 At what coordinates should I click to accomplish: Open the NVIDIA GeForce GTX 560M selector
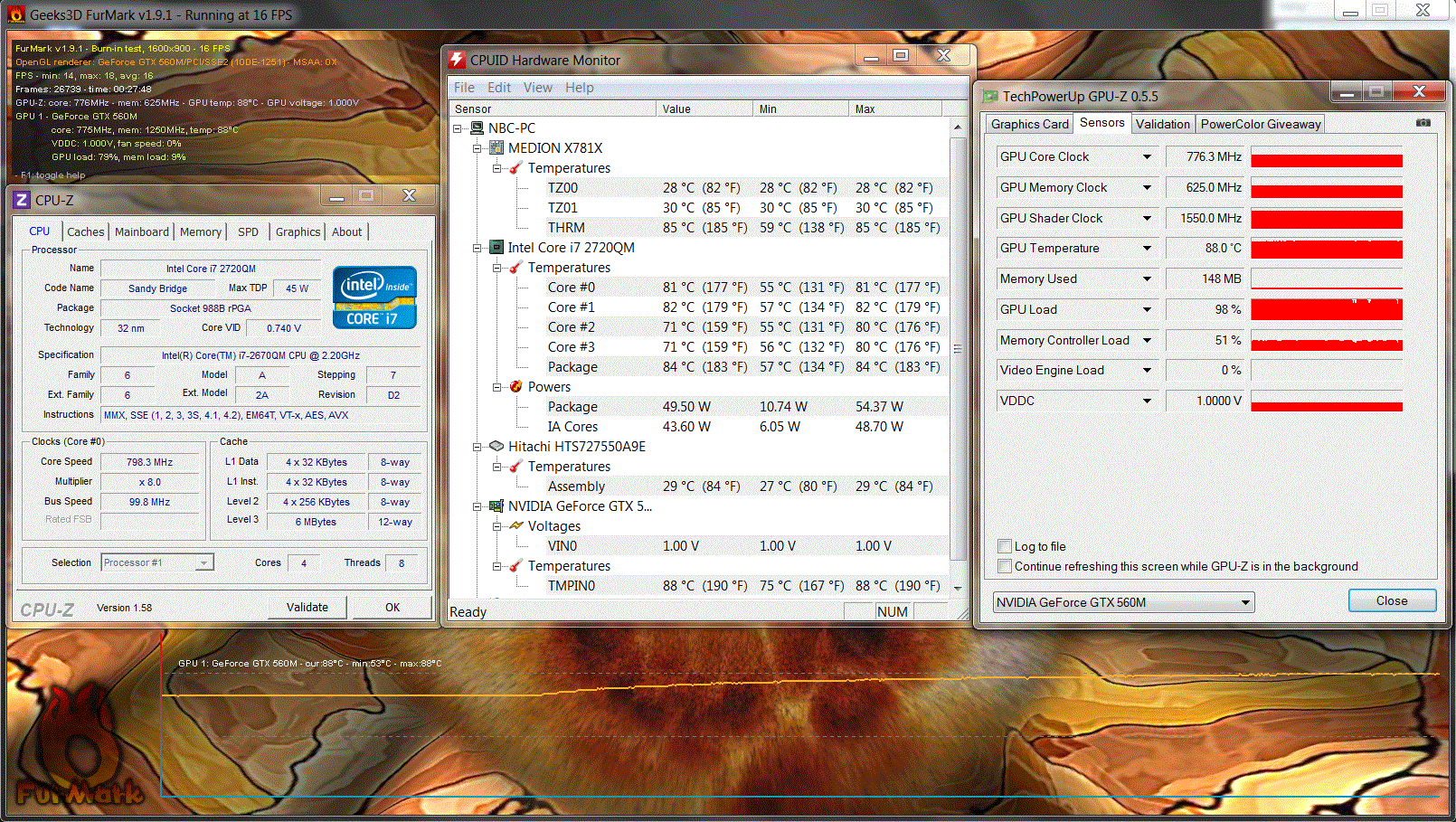pyautogui.click(x=1123, y=602)
